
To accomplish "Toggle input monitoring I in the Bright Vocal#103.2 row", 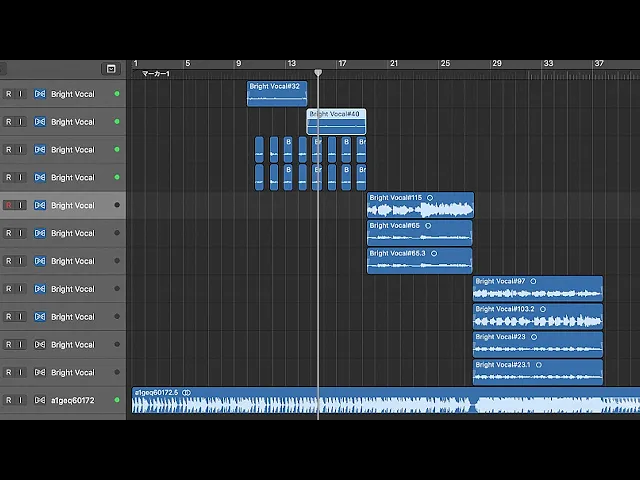I will tap(20, 316).
